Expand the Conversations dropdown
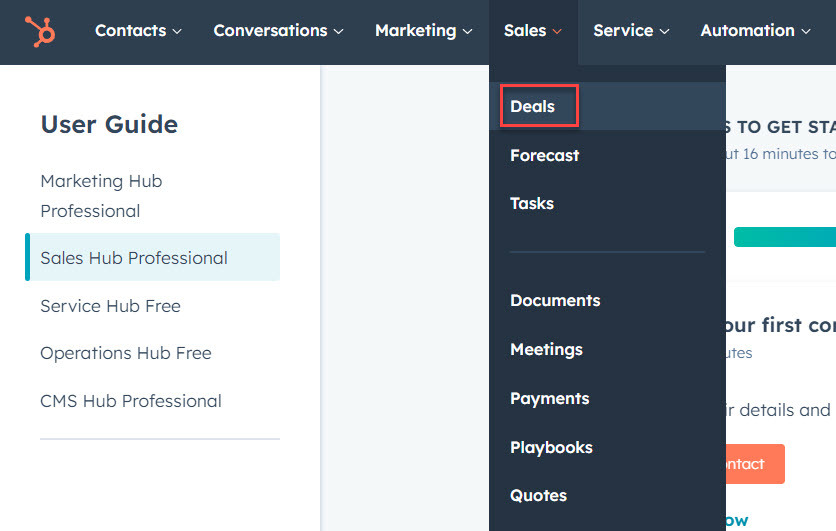Screen dimensions: 836x531 point(278,31)
